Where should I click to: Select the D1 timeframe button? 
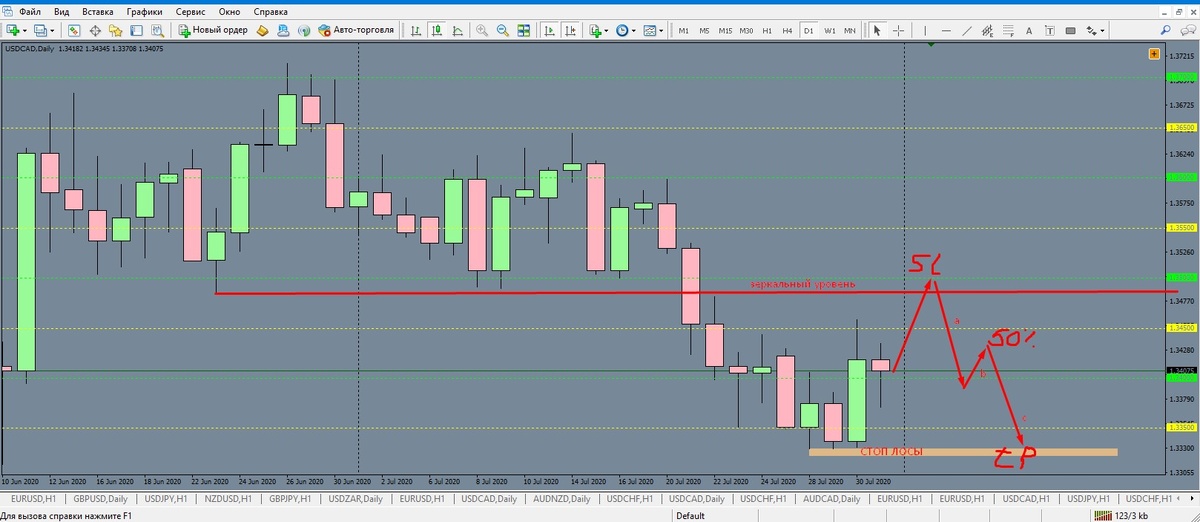click(x=809, y=30)
